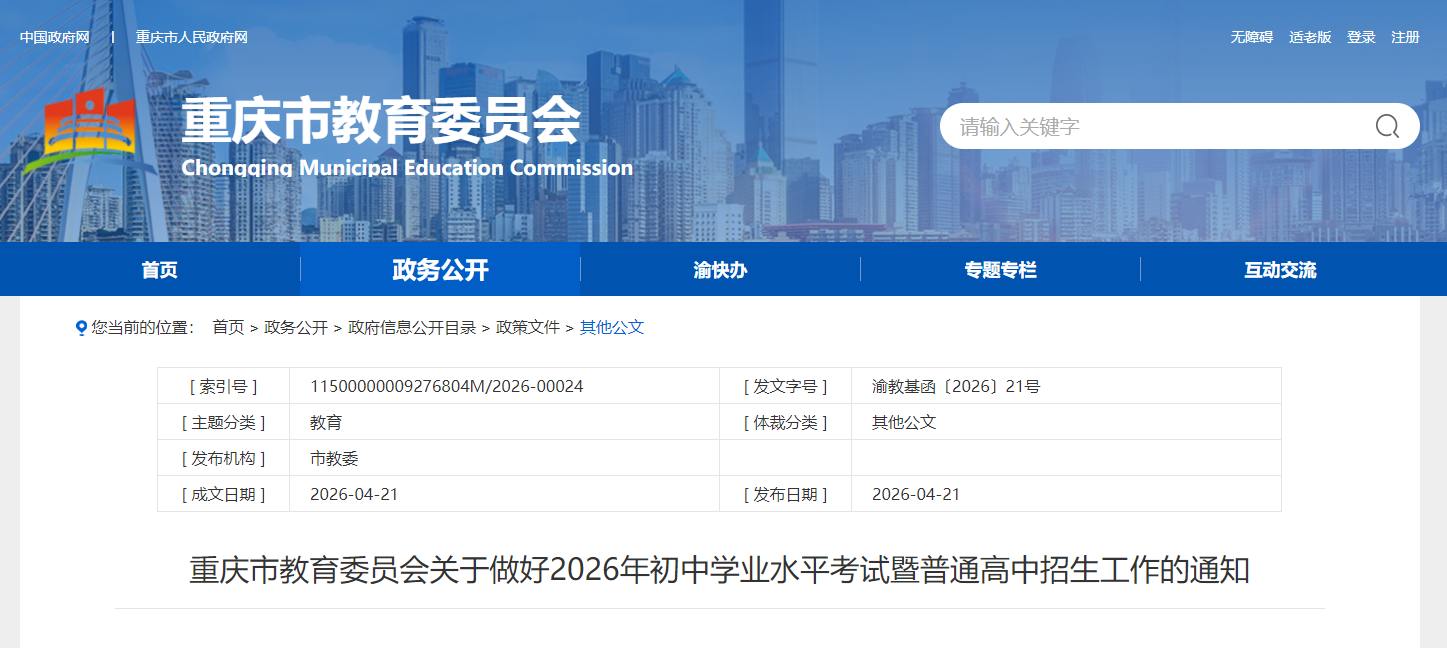The width and height of the screenshot is (1447, 648).
Task: Open the 专题专栏 navigation item
Action: [x=1000, y=270]
